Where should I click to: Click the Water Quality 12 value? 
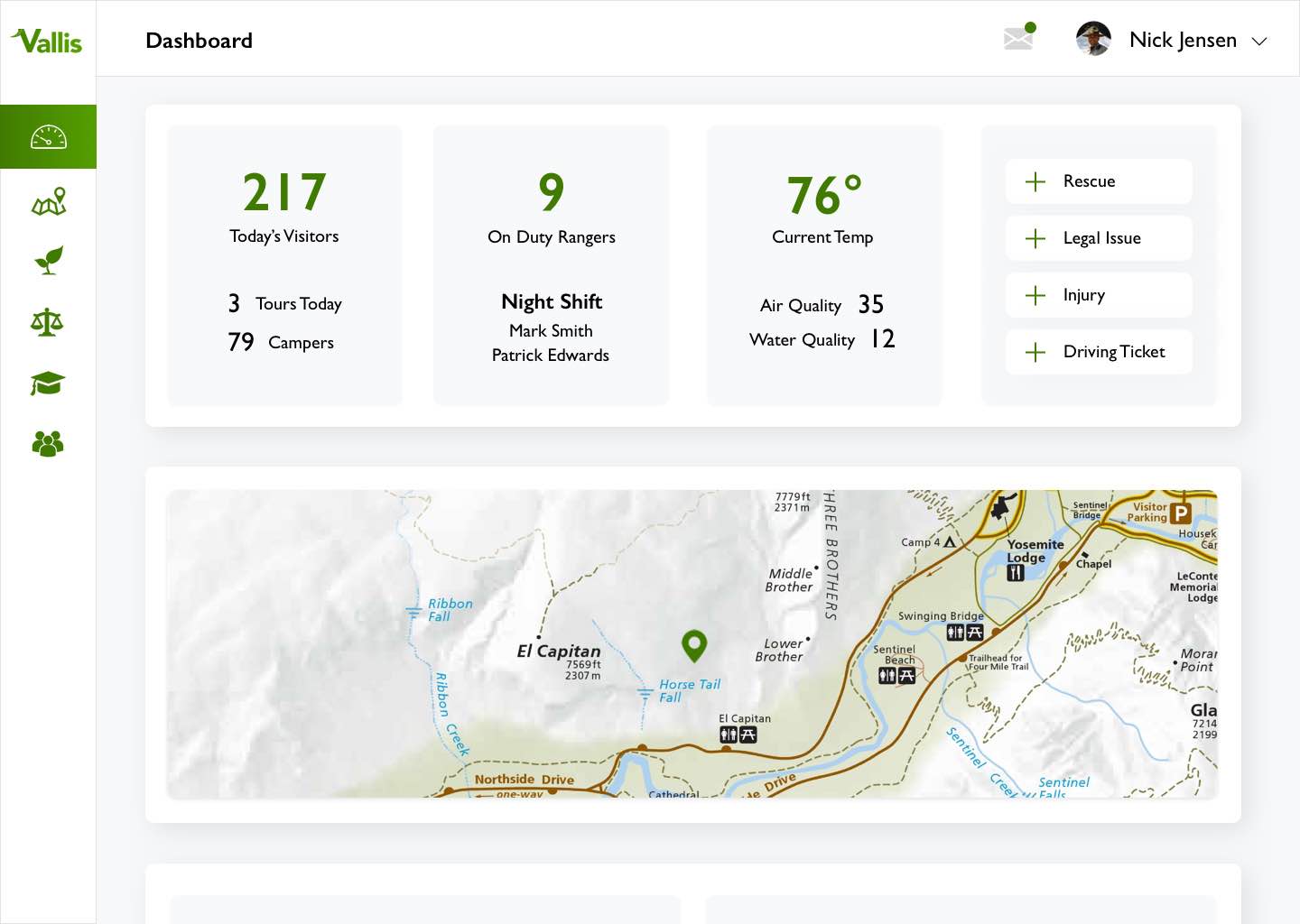point(883,338)
